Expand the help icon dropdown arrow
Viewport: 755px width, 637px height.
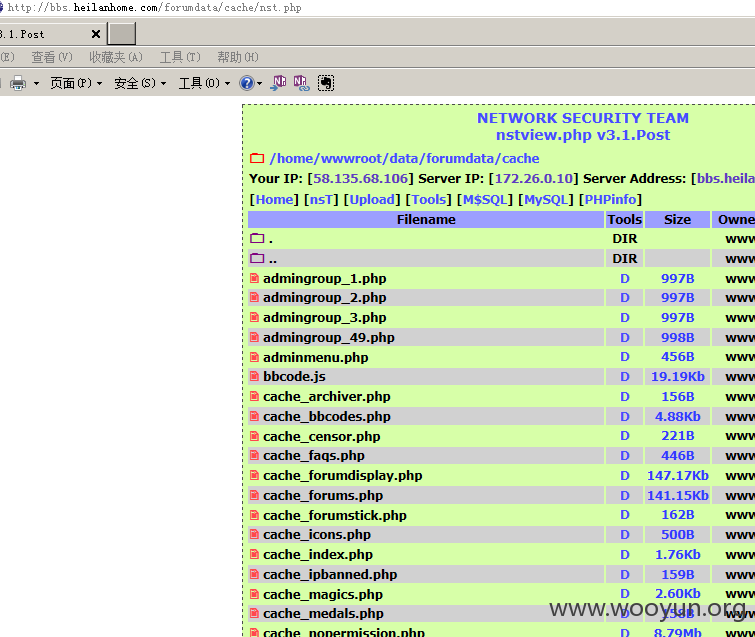point(260,83)
